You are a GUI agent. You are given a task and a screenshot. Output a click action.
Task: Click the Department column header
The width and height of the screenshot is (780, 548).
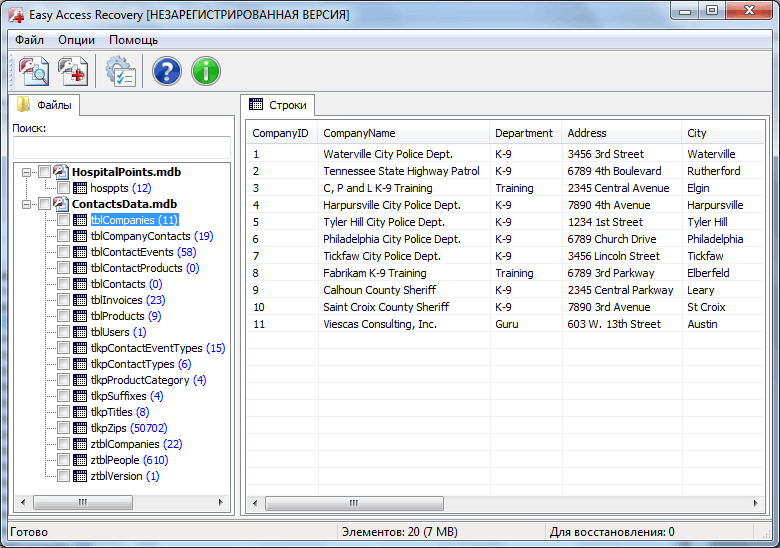pos(523,133)
